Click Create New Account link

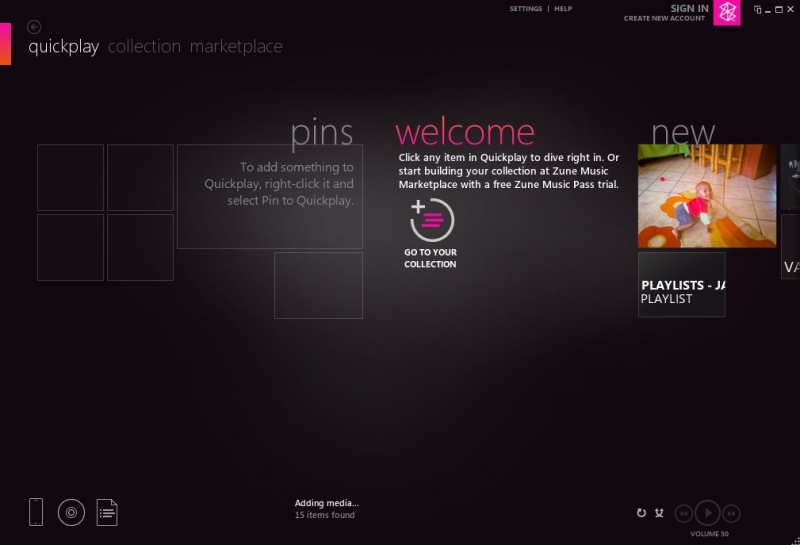point(665,18)
